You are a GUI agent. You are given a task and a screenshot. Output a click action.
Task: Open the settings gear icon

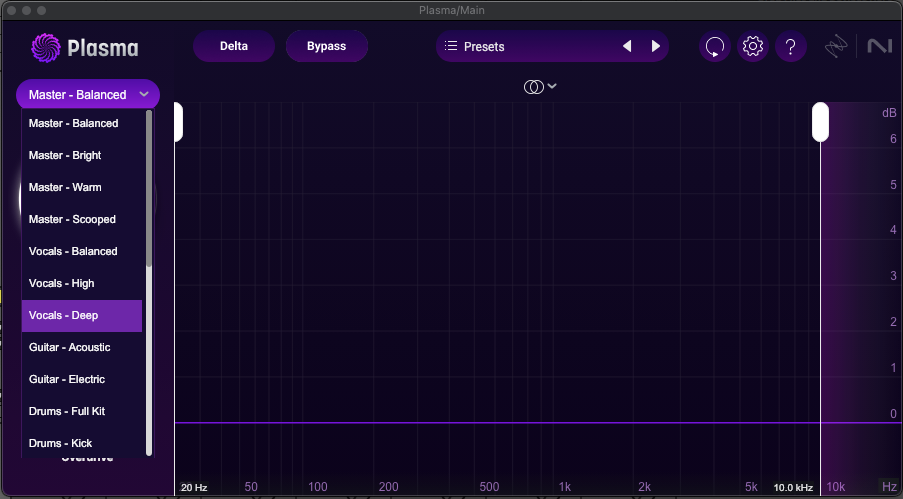753,46
